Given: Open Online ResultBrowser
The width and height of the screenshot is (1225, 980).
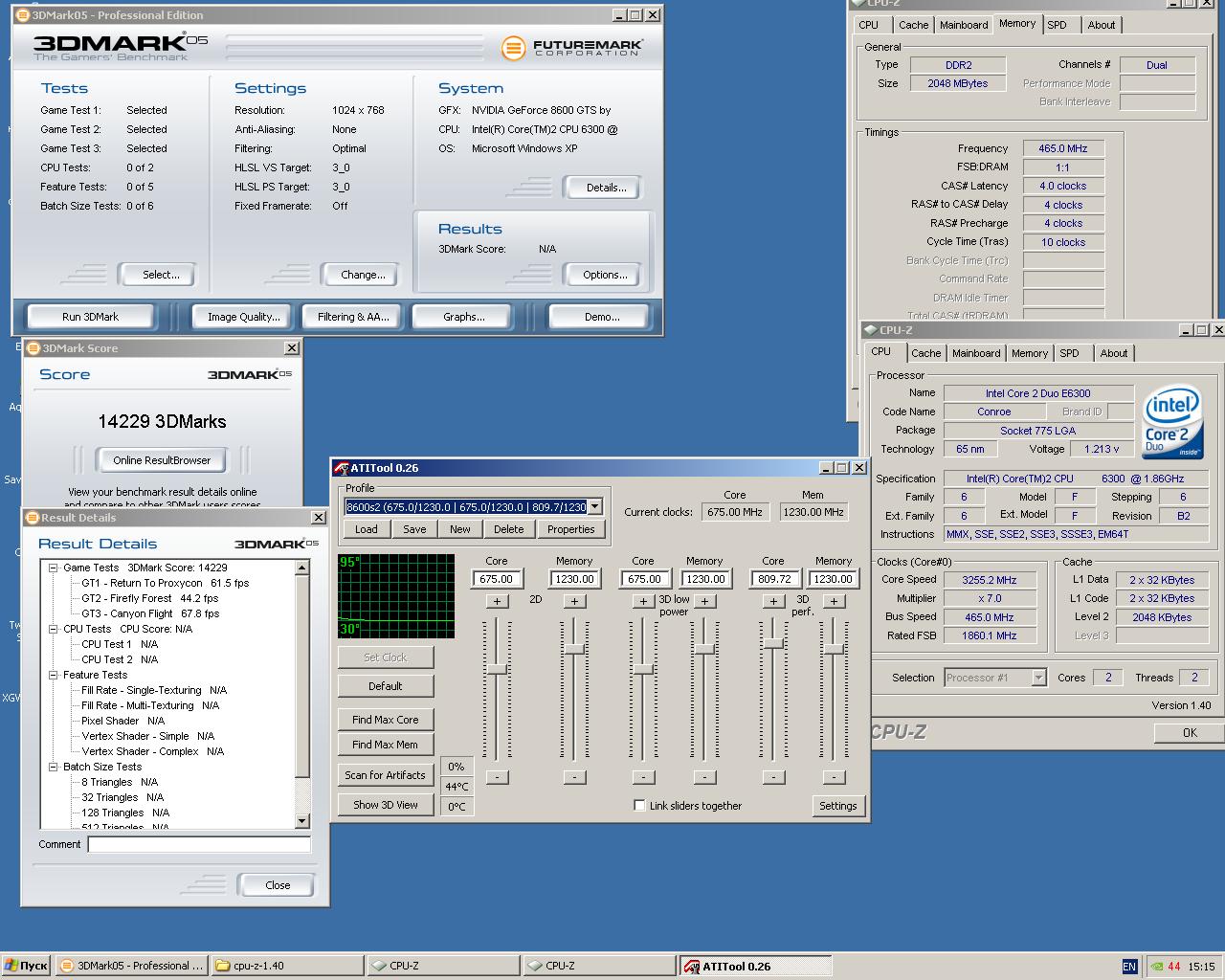Looking at the screenshot, I should (x=162, y=460).
